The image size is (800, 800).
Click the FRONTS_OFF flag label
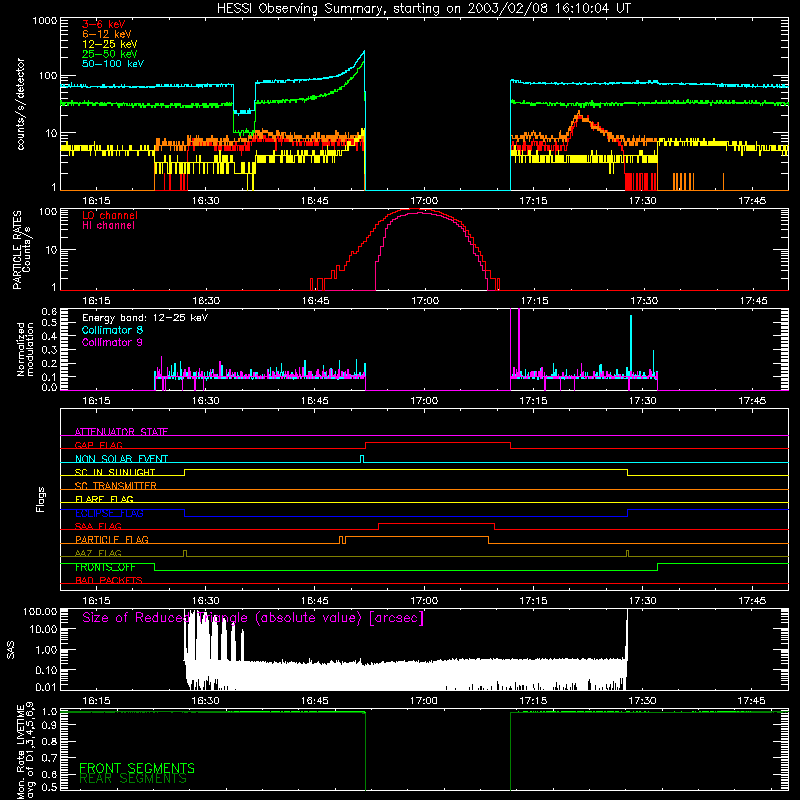[x=105, y=567]
